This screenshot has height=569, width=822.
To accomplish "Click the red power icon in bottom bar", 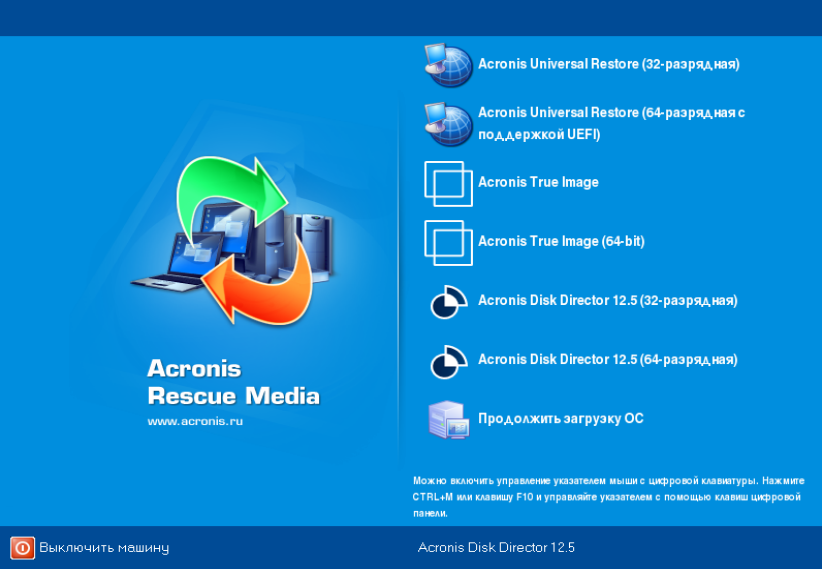I will [22, 548].
